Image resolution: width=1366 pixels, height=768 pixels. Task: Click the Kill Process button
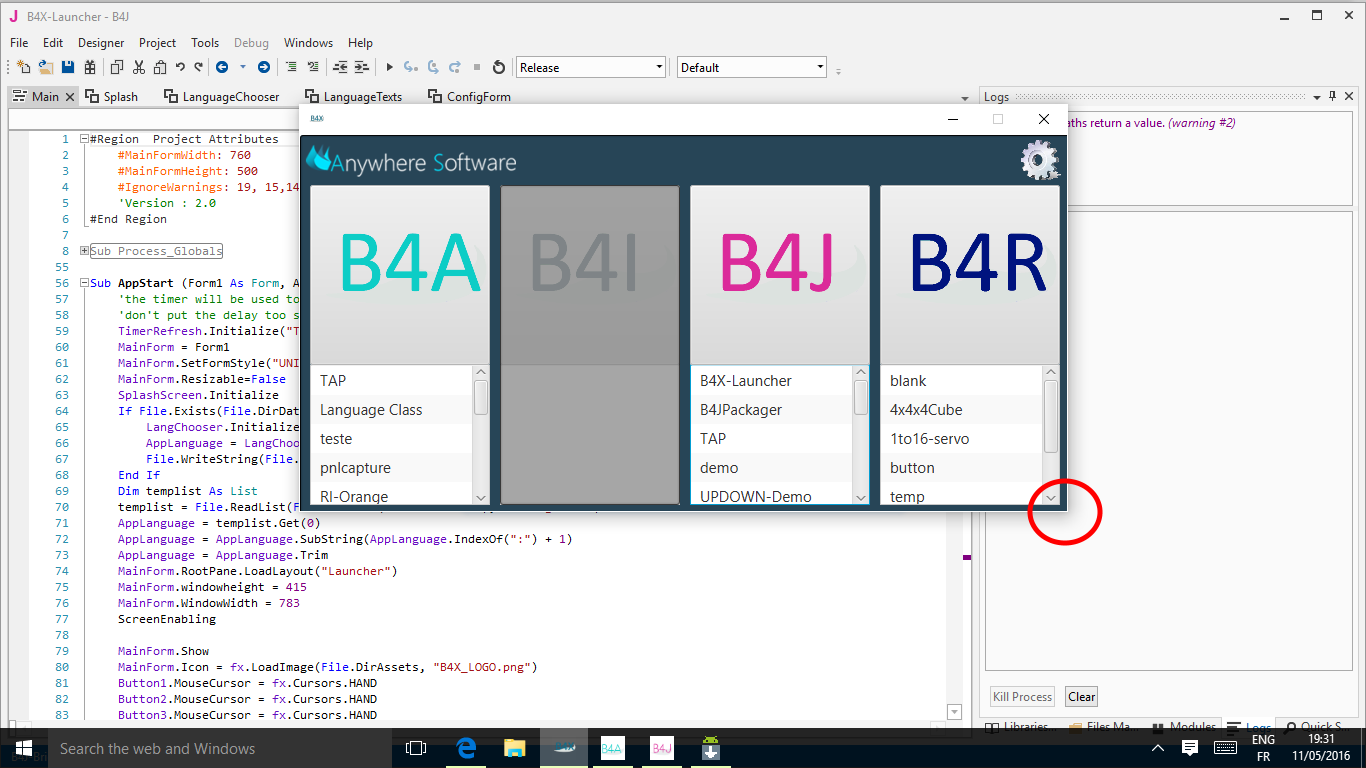pos(1022,697)
